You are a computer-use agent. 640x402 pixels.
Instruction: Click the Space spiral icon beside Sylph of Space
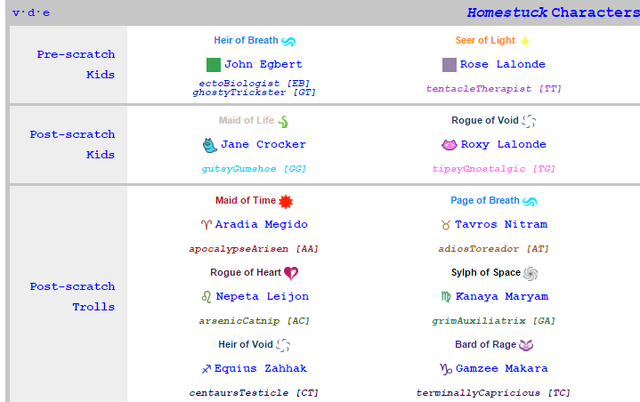point(531,273)
